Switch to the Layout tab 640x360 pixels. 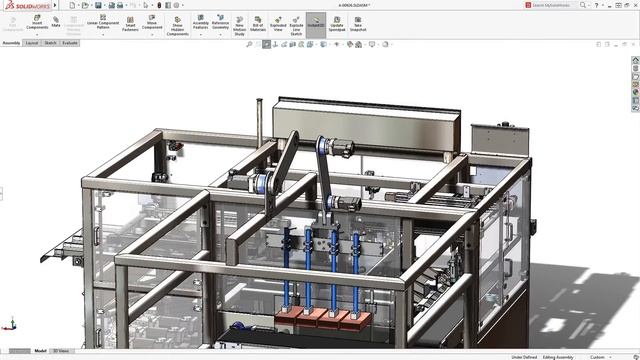click(x=32, y=43)
